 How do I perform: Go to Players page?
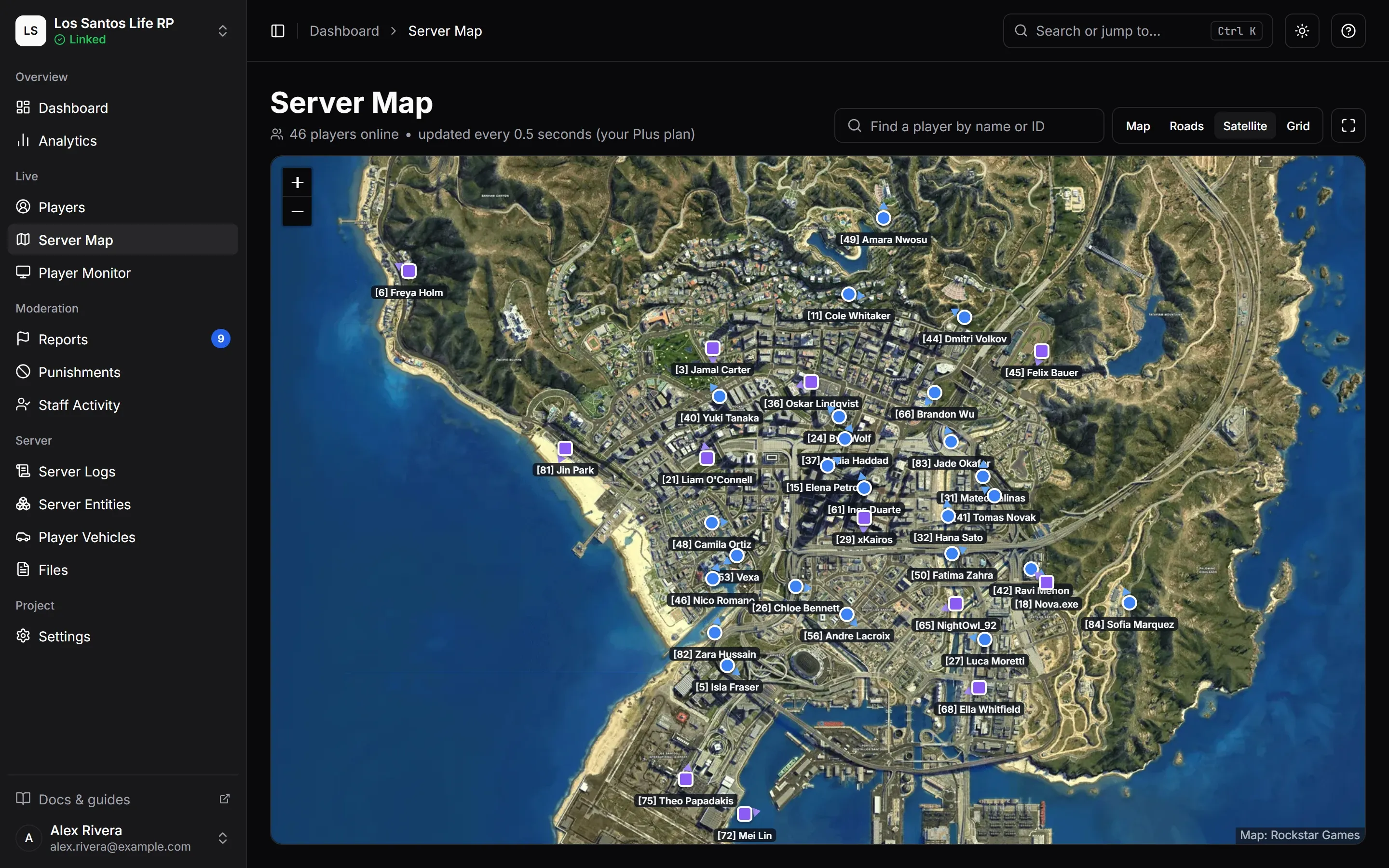(x=123, y=207)
